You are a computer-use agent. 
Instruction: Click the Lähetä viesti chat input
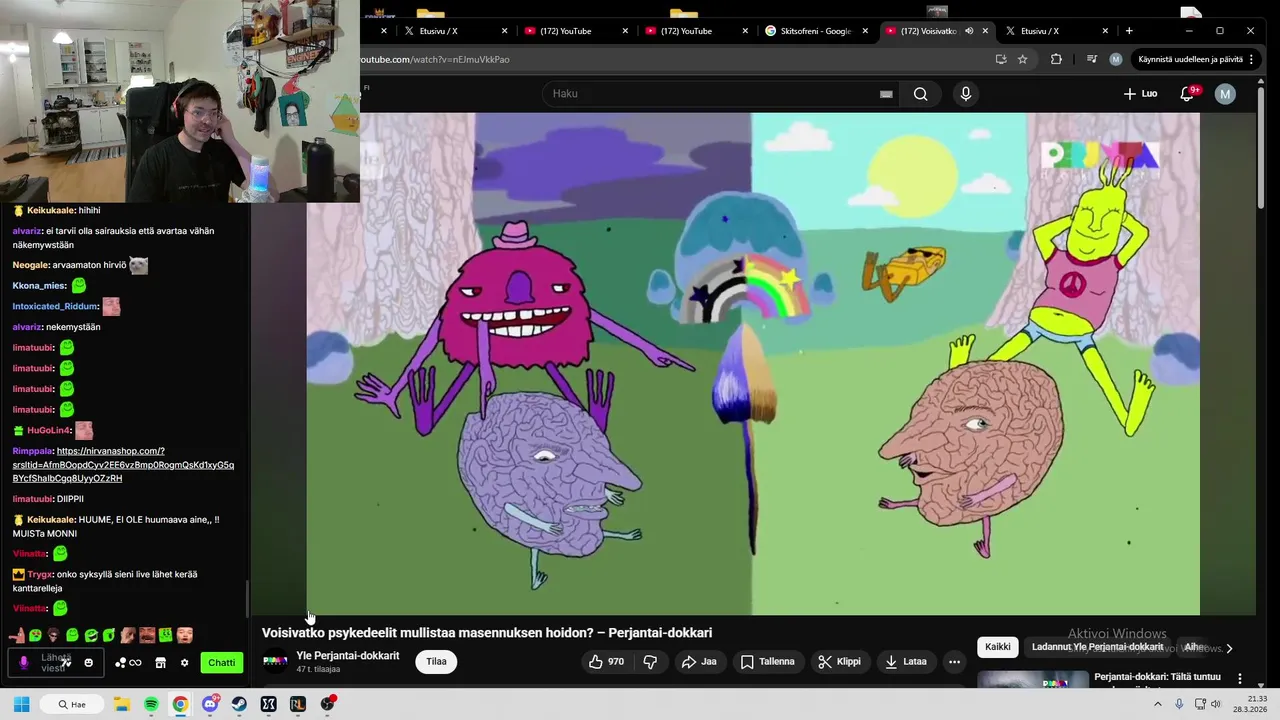[x=56, y=663]
